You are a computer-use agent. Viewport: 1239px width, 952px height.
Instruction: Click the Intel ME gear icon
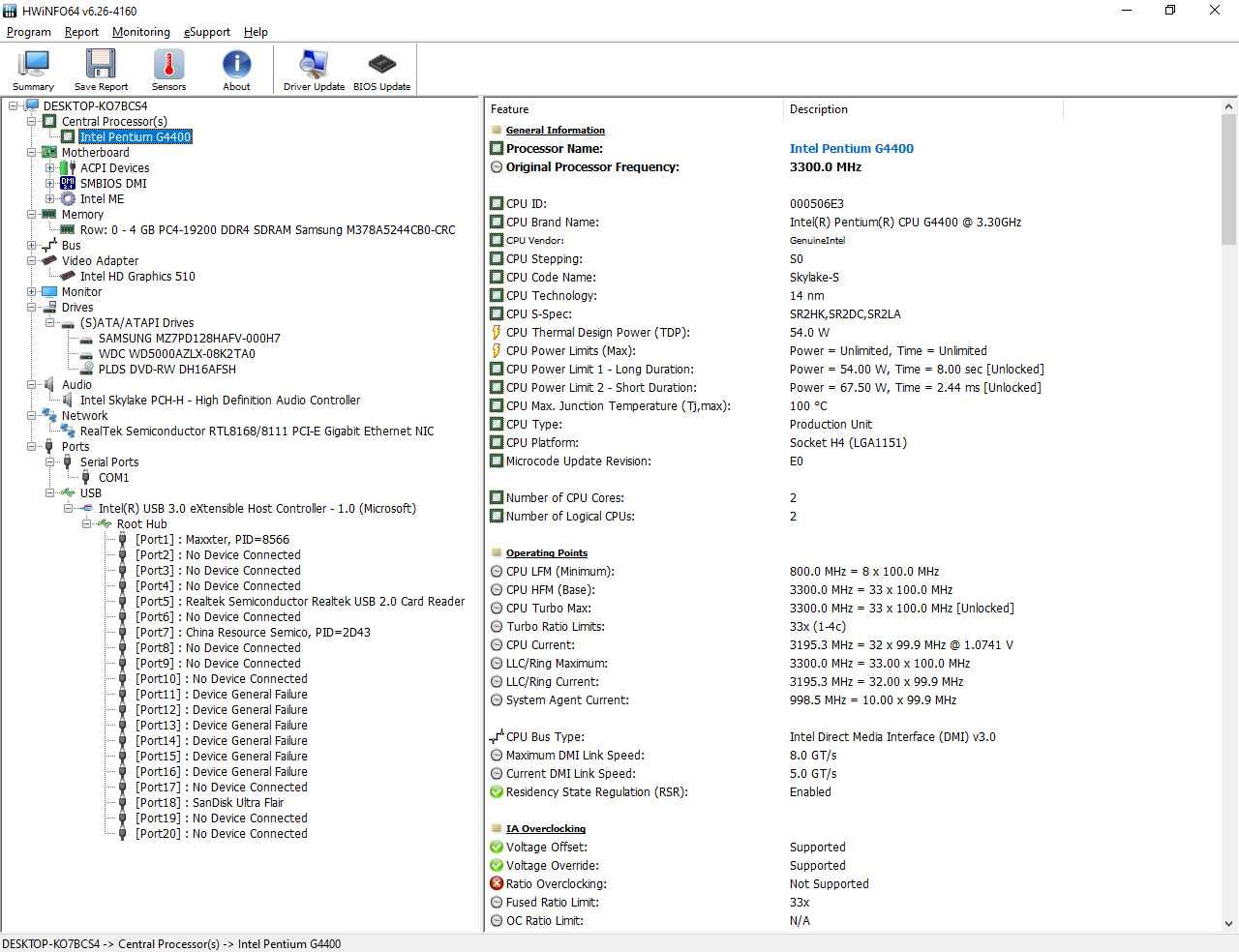(68, 198)
